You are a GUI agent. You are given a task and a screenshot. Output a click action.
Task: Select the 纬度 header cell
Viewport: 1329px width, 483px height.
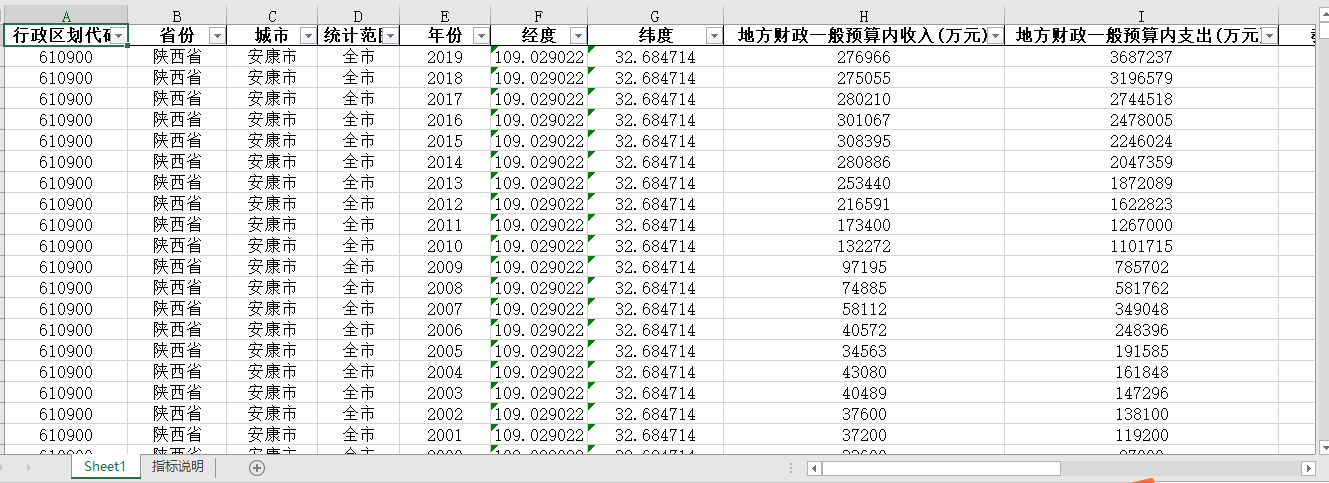(654, 36)
